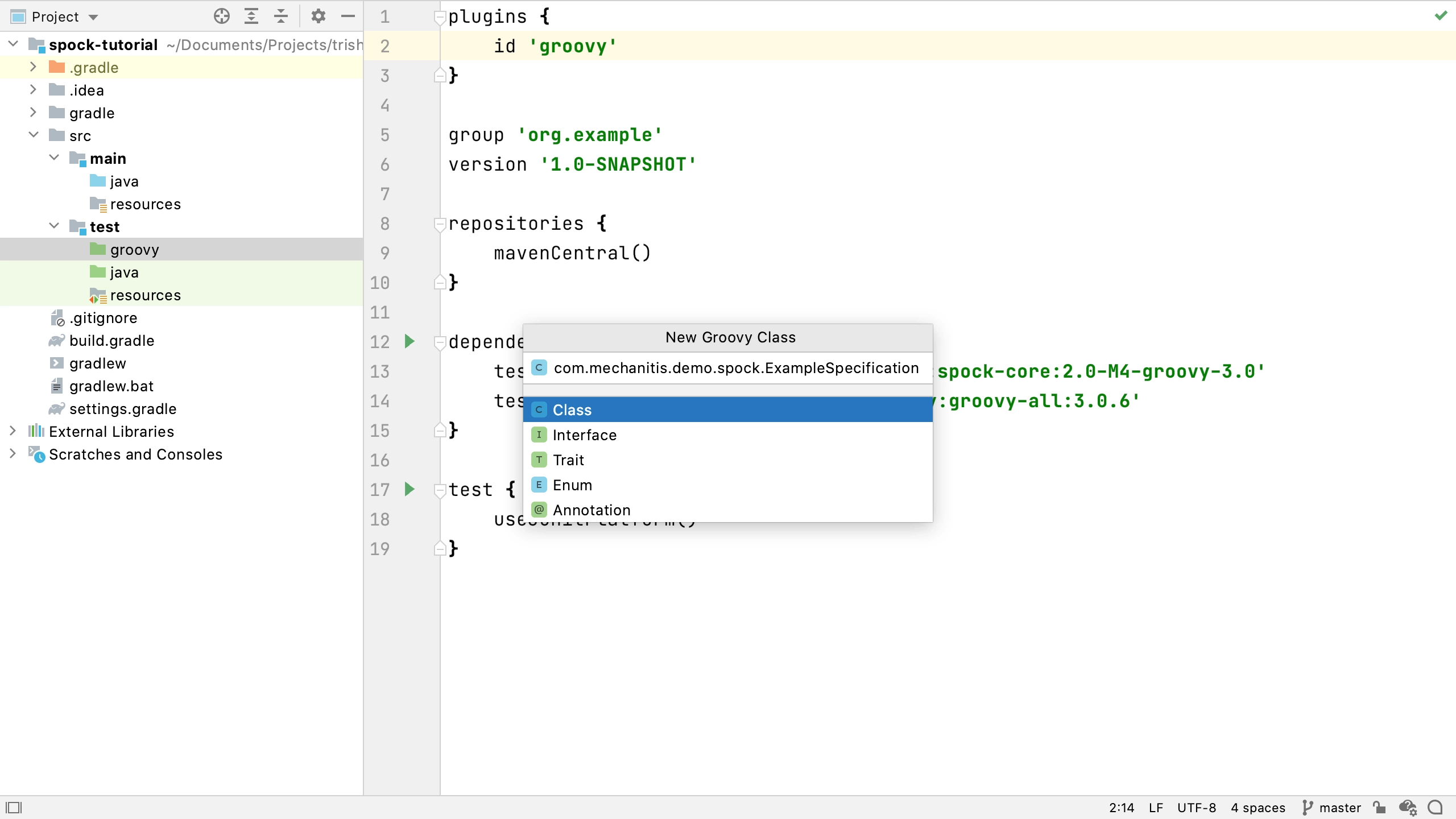Click the fold end marker on line 3
The width and height of the screenshot is (1456, 819).
pos(440,75)
